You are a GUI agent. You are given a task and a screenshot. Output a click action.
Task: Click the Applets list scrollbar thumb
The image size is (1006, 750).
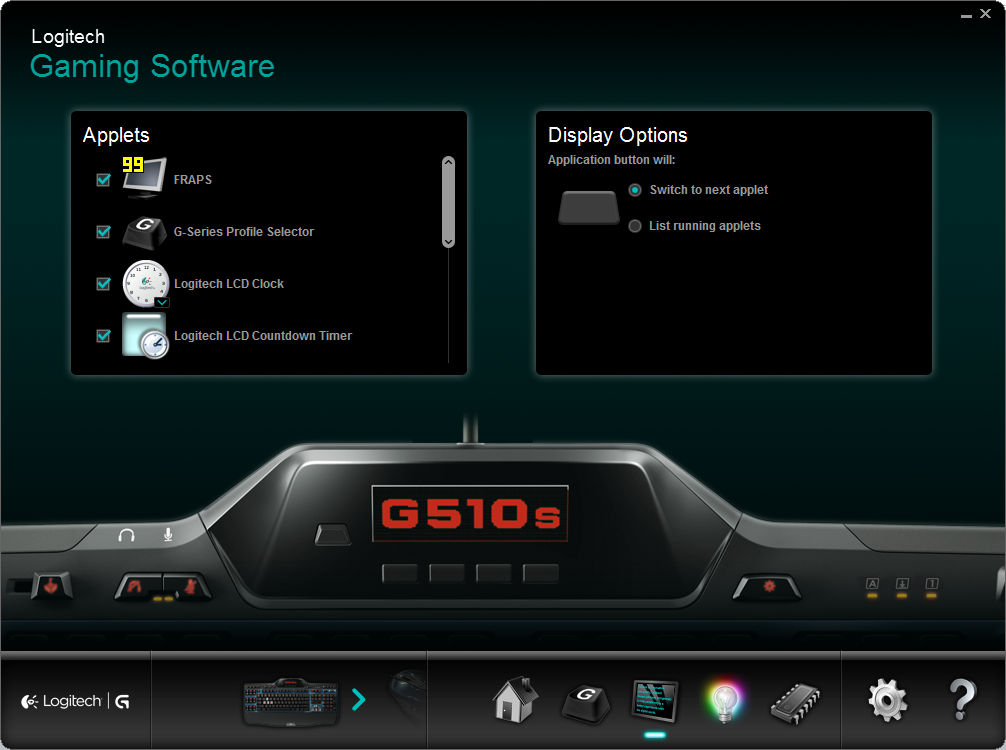coord(448,202)
